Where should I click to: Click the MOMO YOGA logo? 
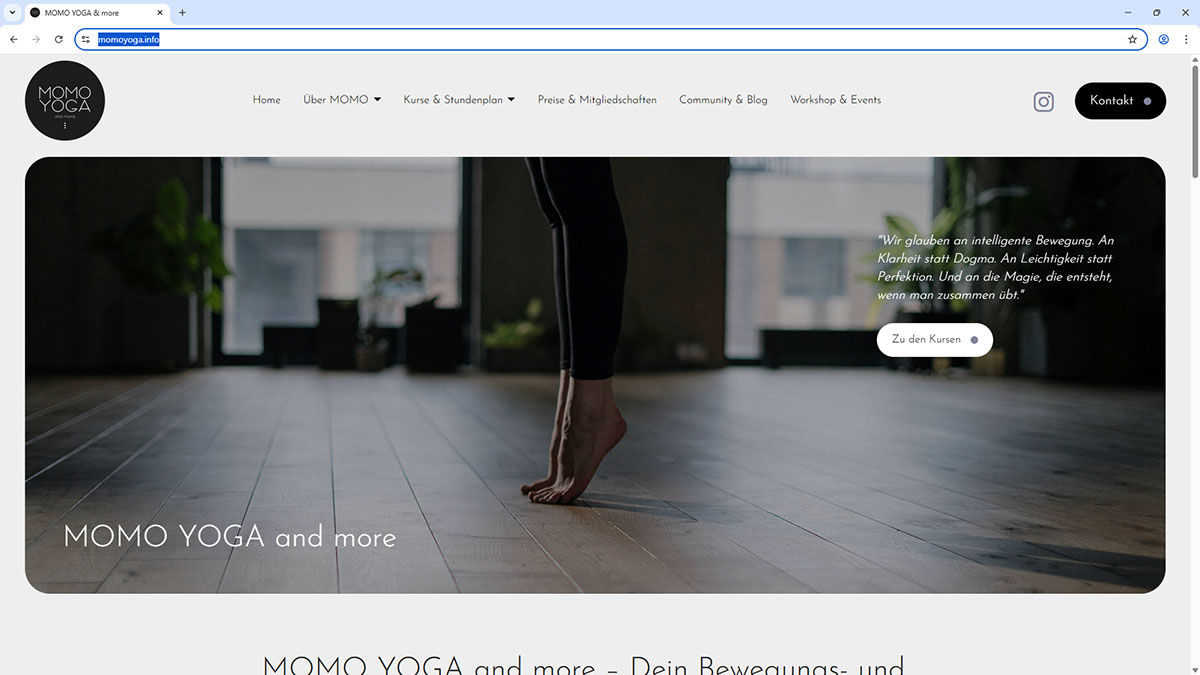tap(64, 100)
